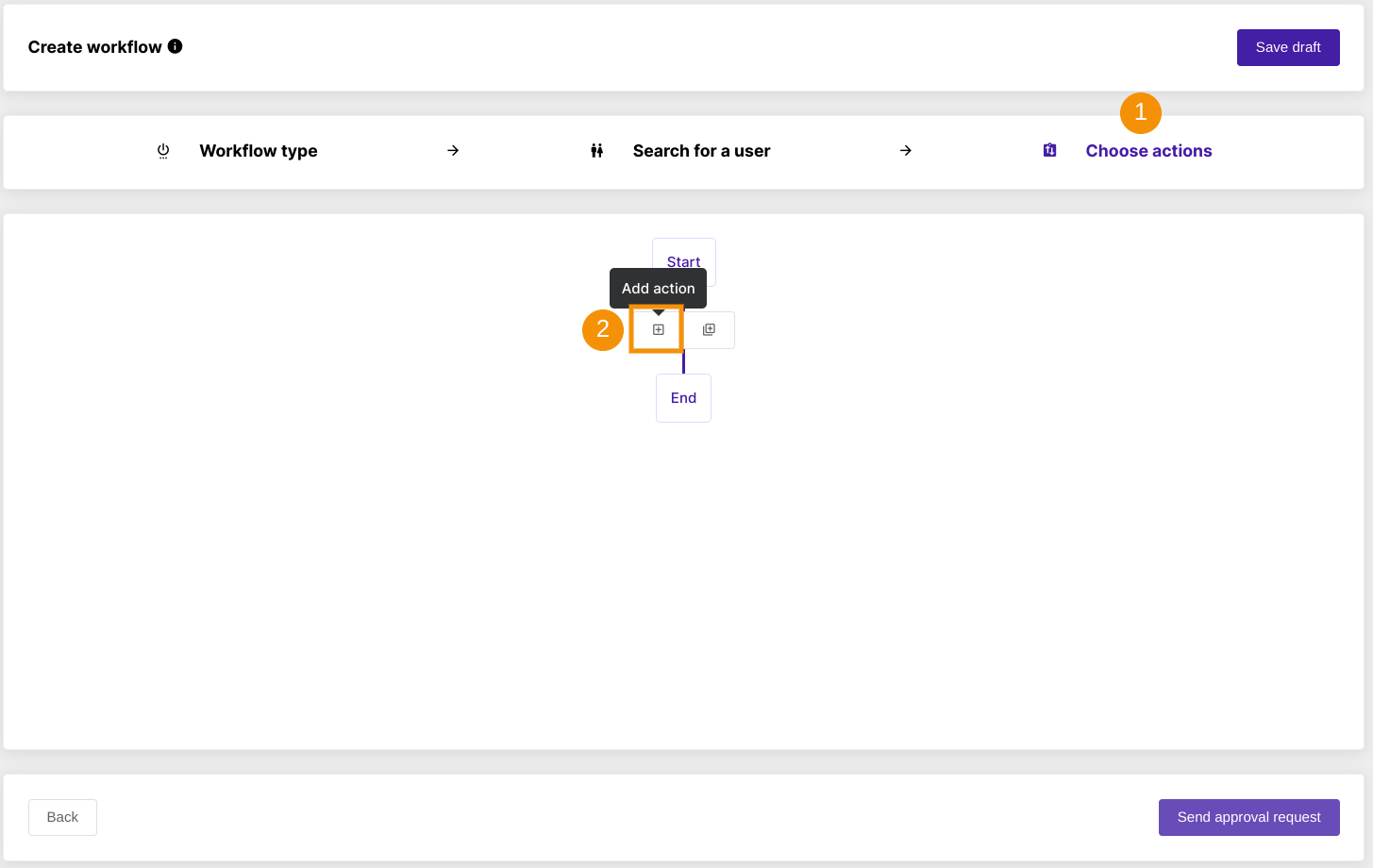Click the people icon for Search for a user
1373x868 pixels.
pos(596,151)
